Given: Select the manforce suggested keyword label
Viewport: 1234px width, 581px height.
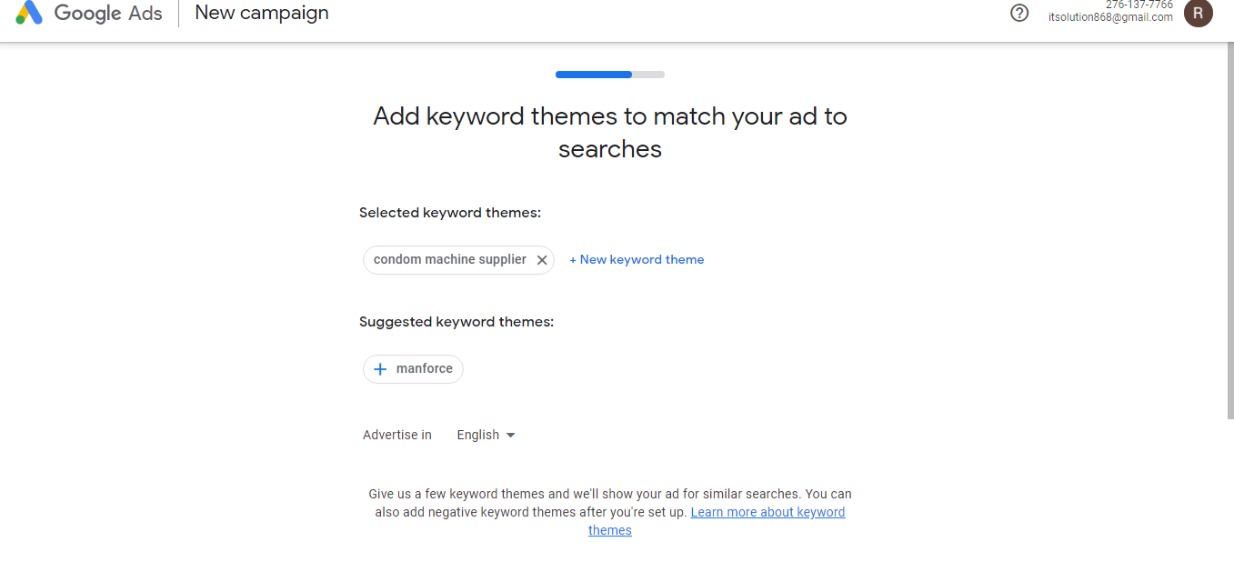Looking at the screenshot, I should 424,369.
